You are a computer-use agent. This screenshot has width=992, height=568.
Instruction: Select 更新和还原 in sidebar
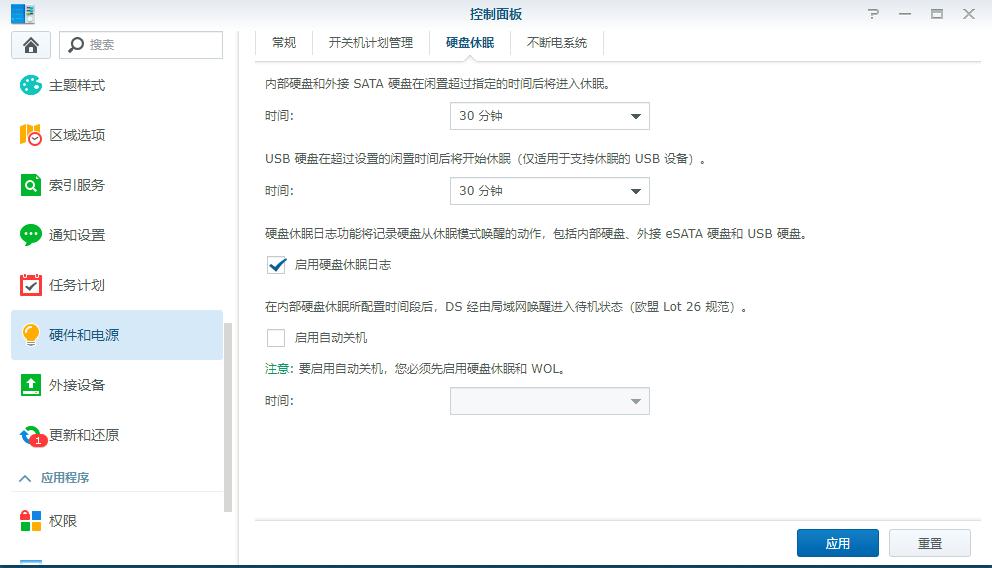117,435
